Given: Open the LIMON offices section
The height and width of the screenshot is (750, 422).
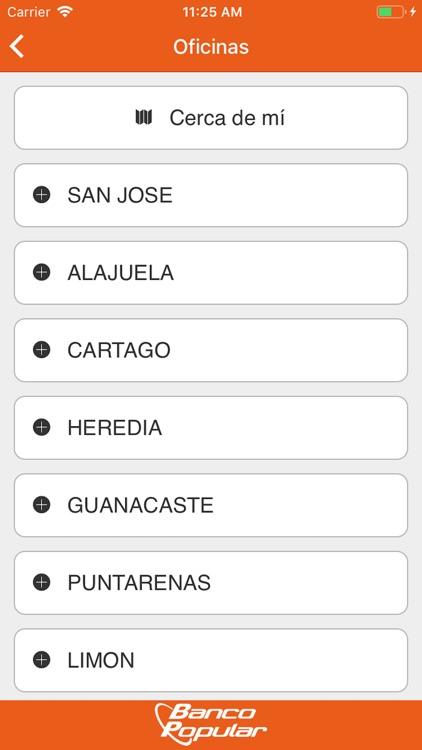Looking at the screenshot, I should tap(211, 660).
